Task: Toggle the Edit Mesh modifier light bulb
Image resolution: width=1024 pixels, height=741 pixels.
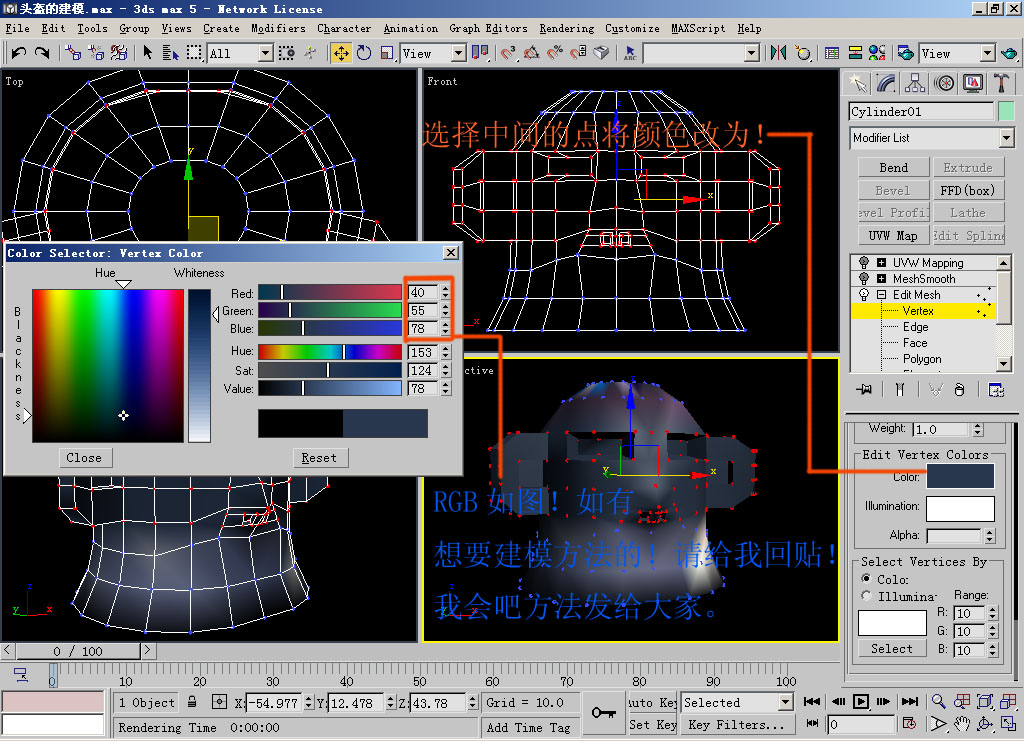Action: click(864, 295)
